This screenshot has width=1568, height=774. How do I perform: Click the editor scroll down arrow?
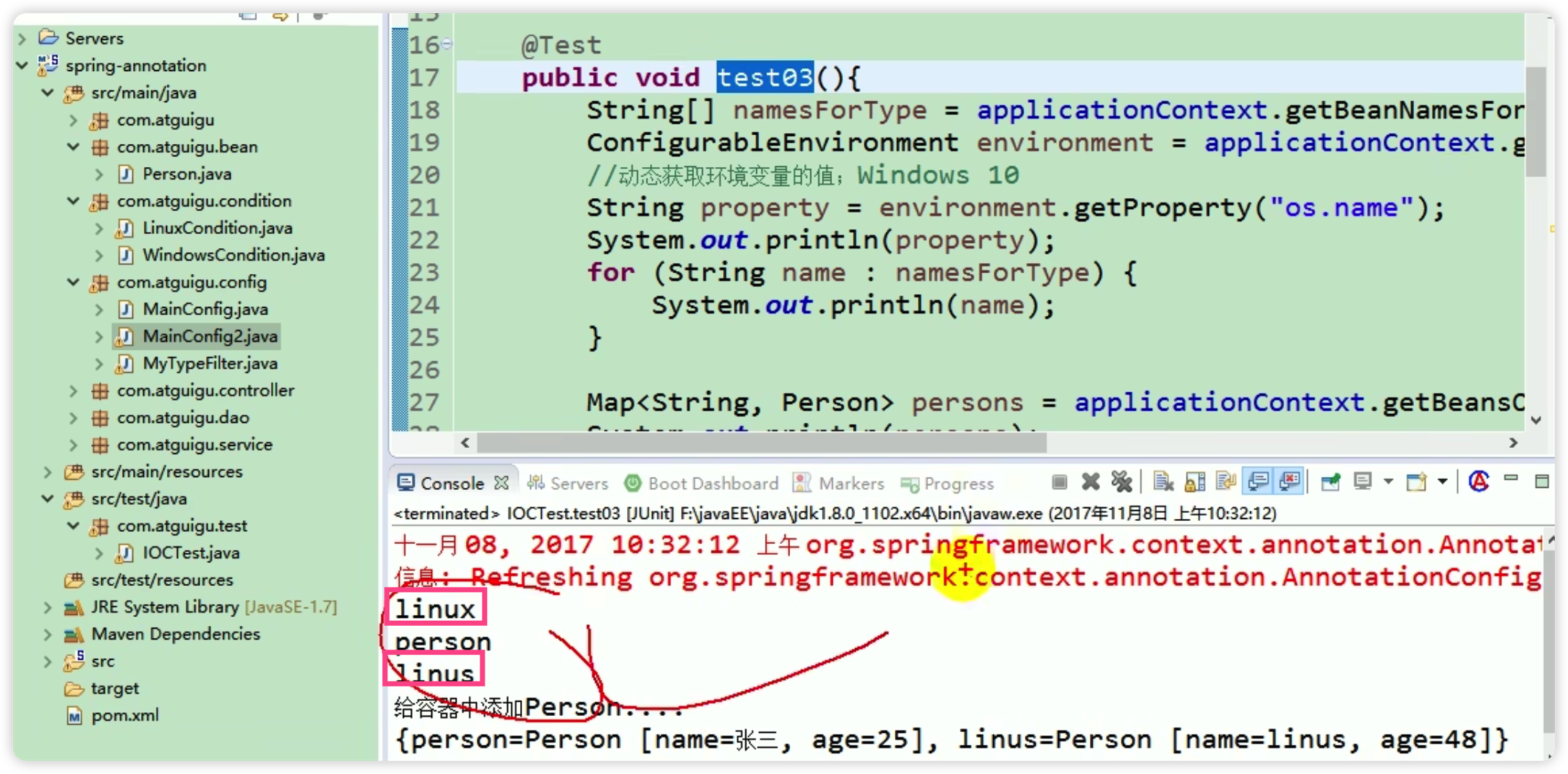[1537, 420]
